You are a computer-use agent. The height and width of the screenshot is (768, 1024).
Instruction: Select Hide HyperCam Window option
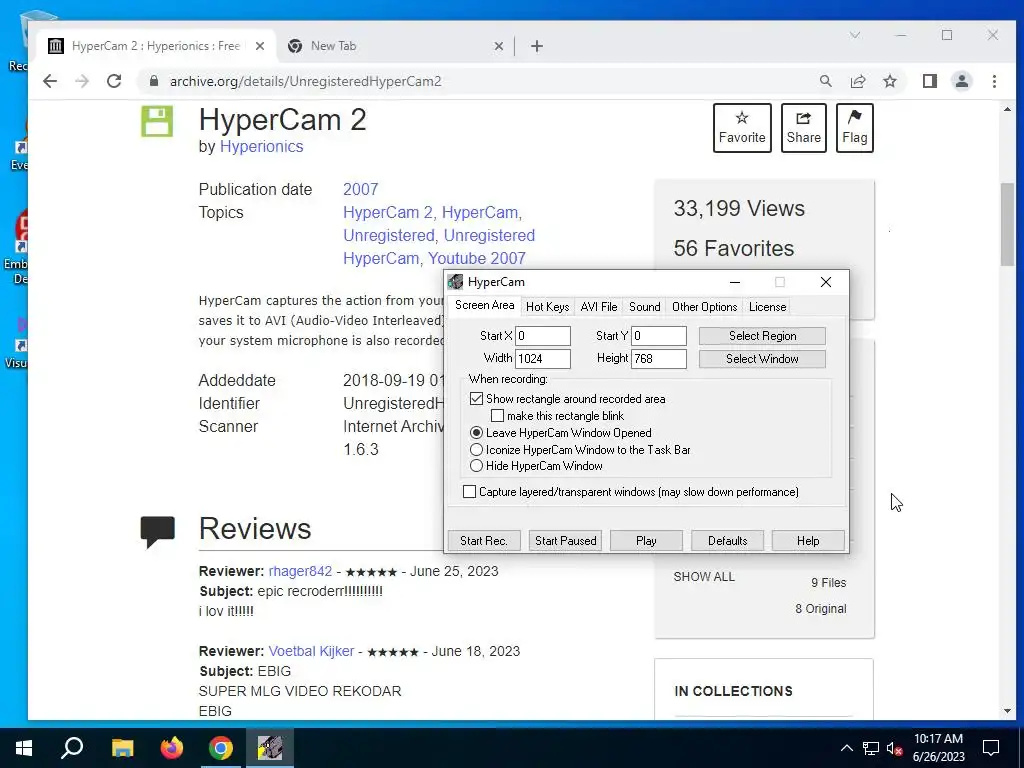[x=476, y=466]
